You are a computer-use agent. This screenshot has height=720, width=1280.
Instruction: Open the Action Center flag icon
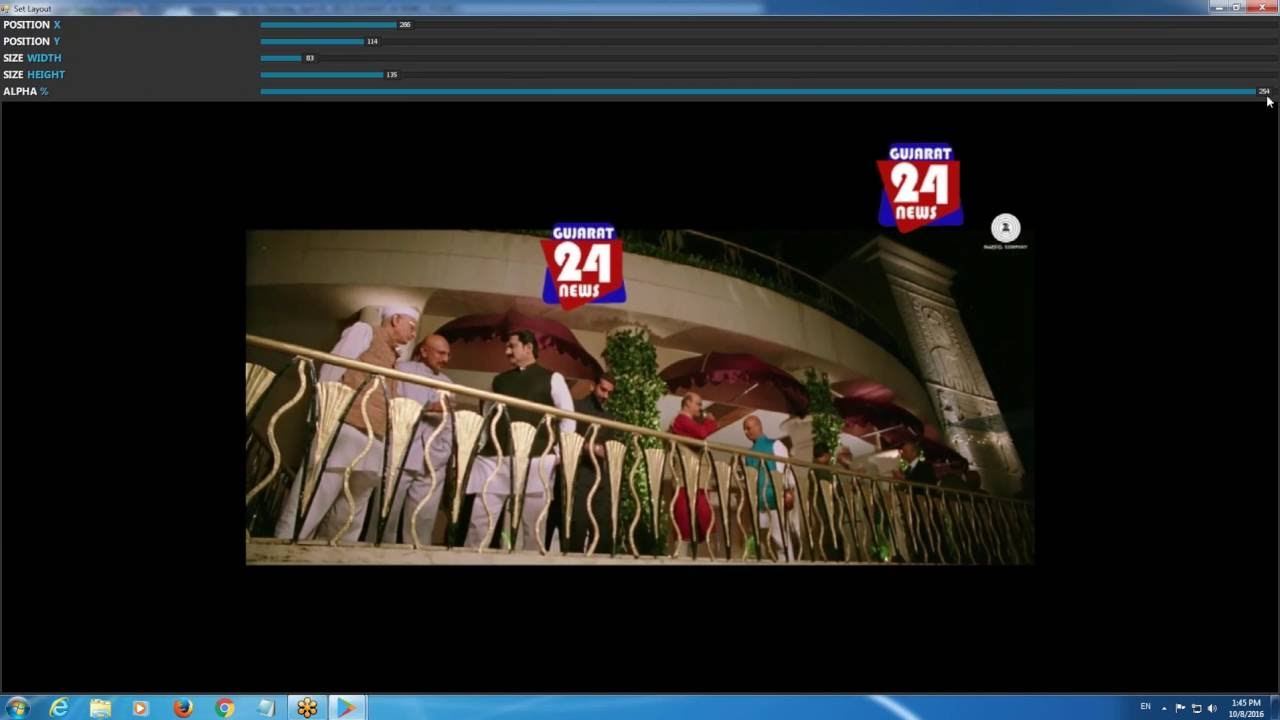pos(1180,708)
